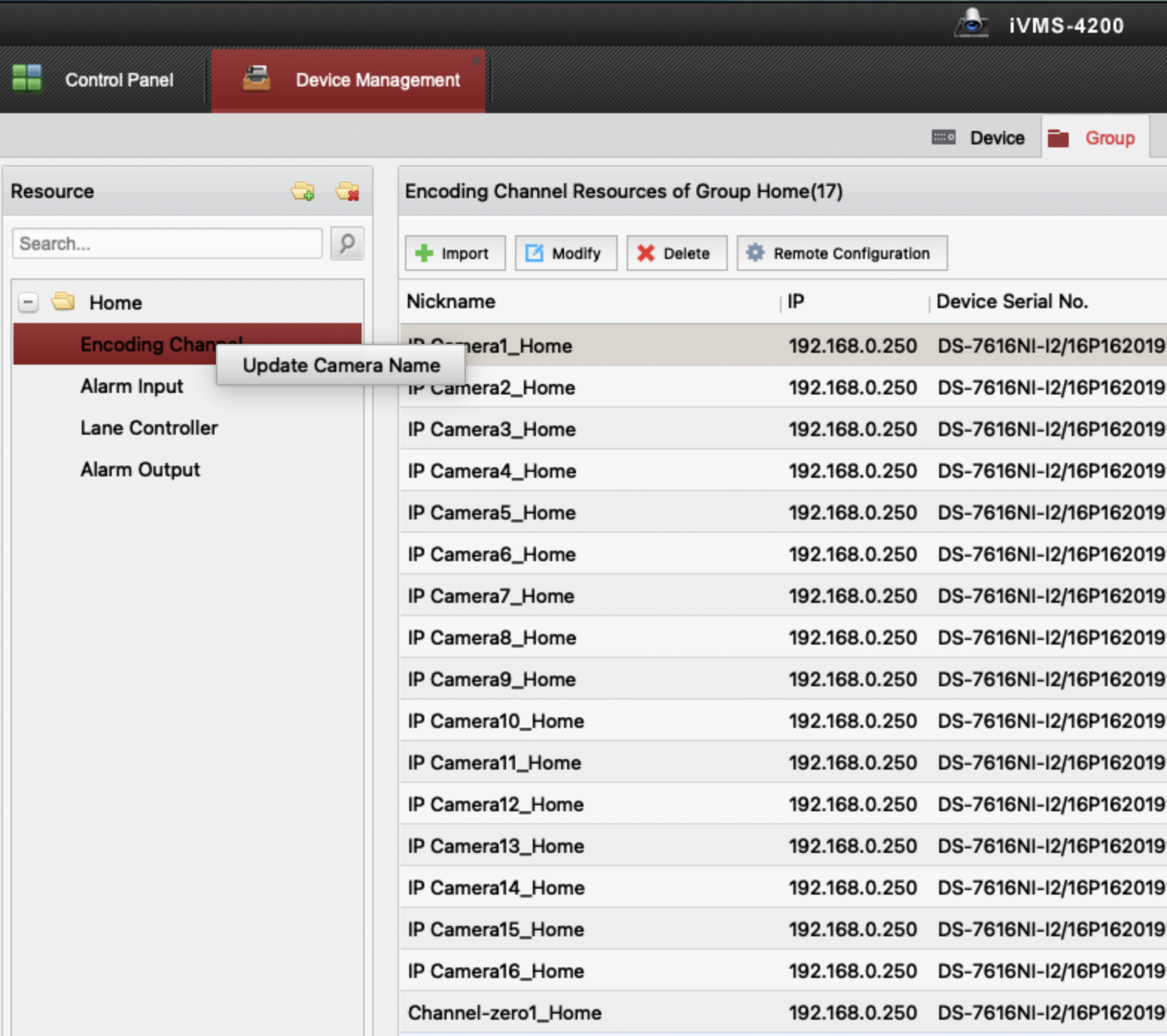
Task: Open Remote Configuration
Action: pos(841,253)
